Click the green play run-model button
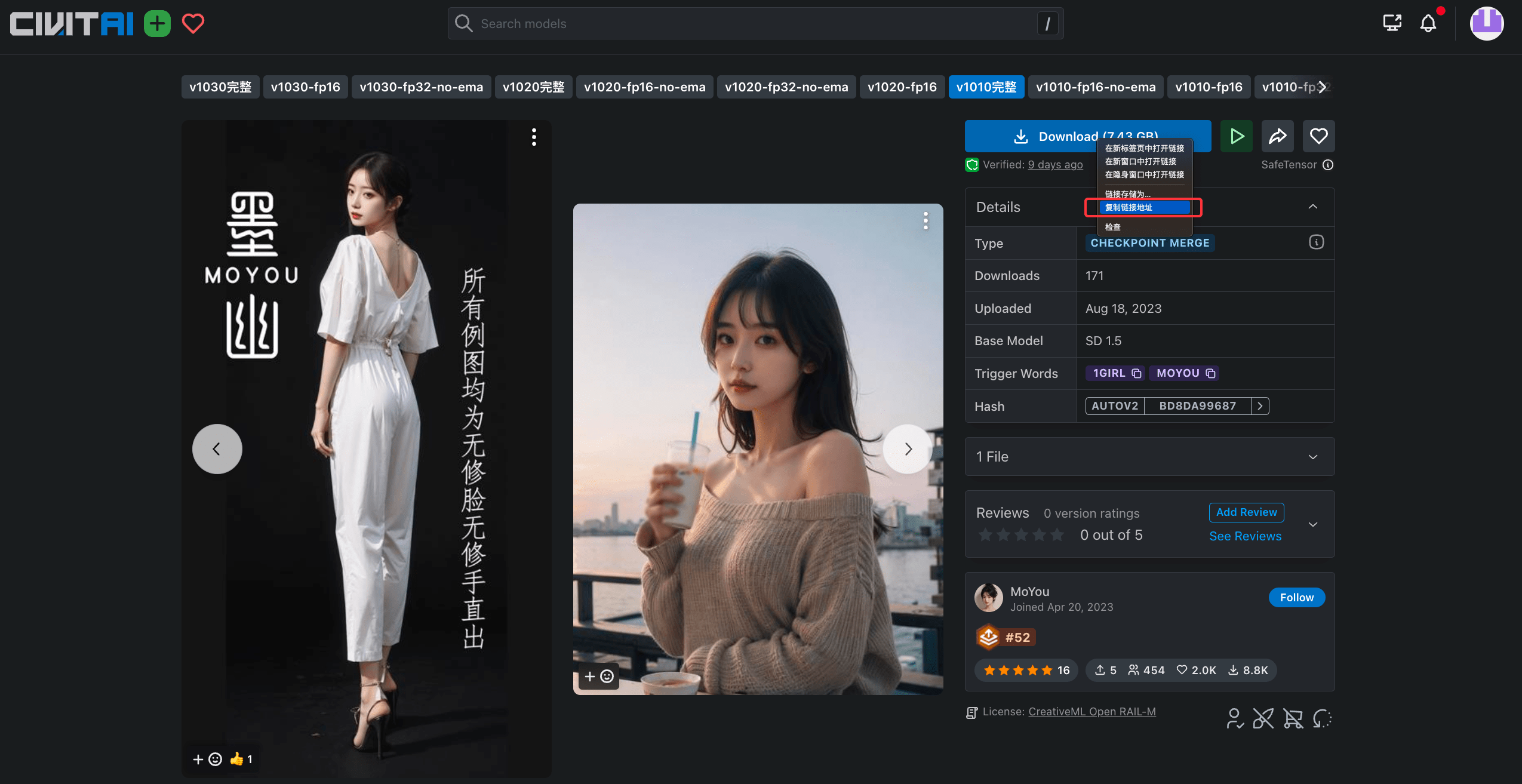 1236,136
